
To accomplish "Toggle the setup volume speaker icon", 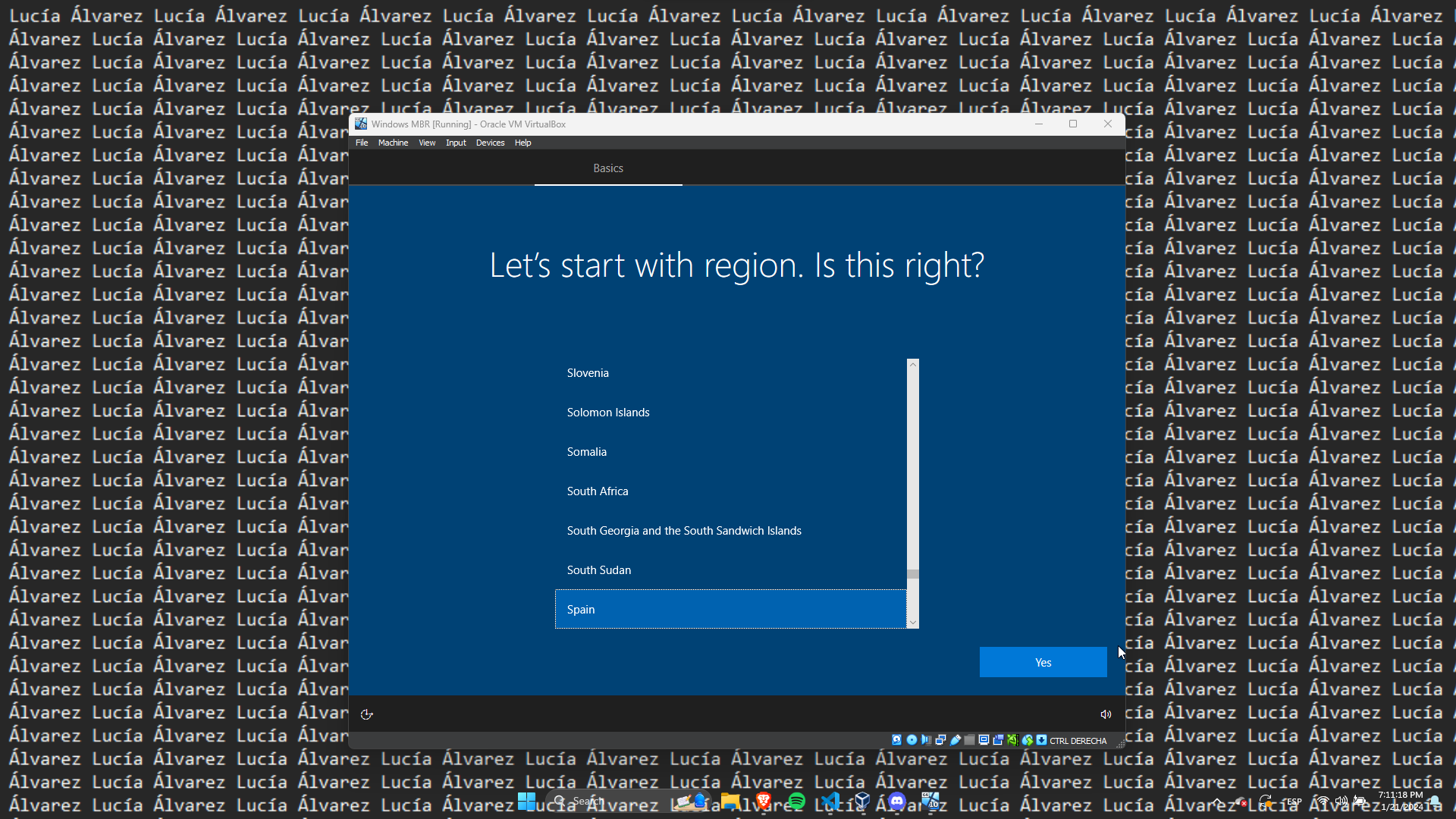I will point(1106,714).
